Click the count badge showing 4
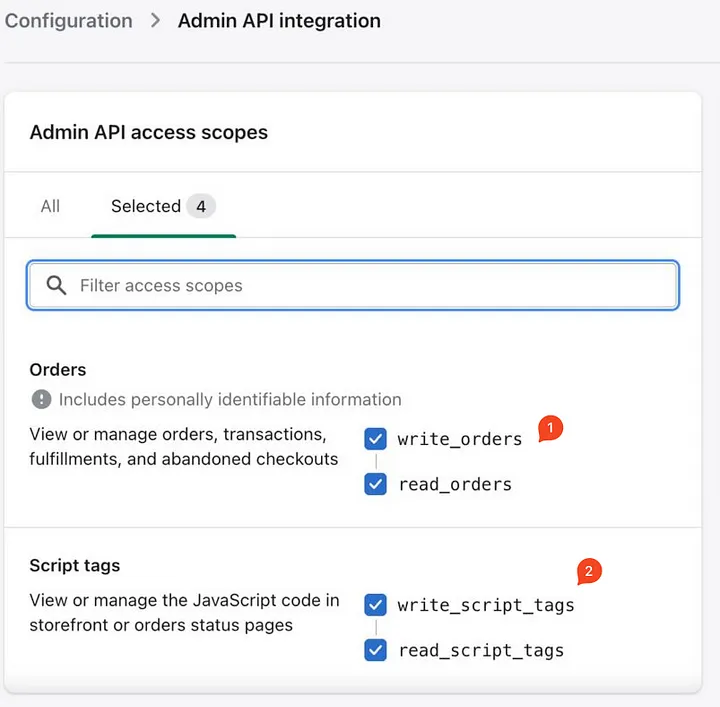 tap(201, 206)
